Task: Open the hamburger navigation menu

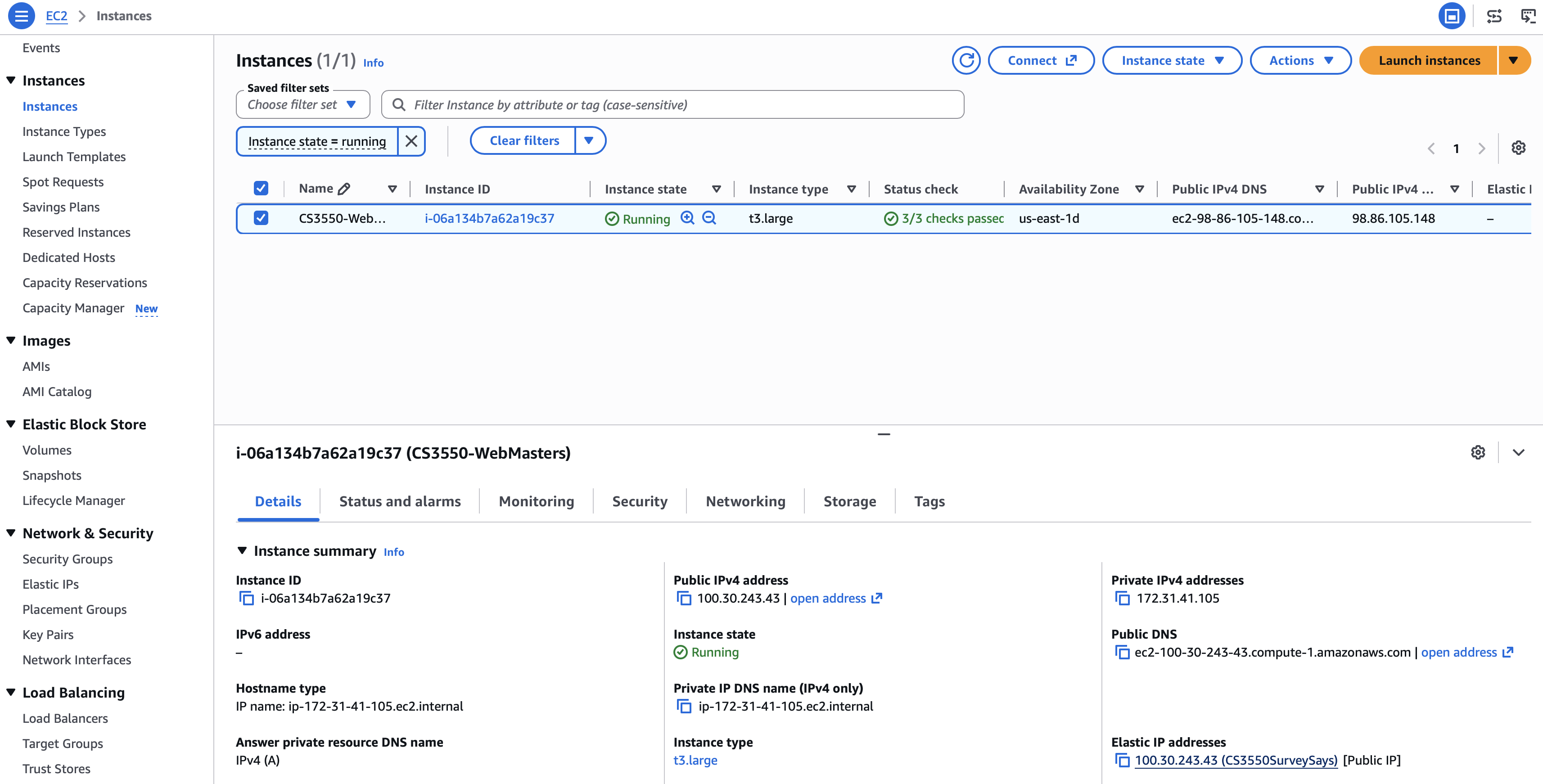Action: [21, 16]
